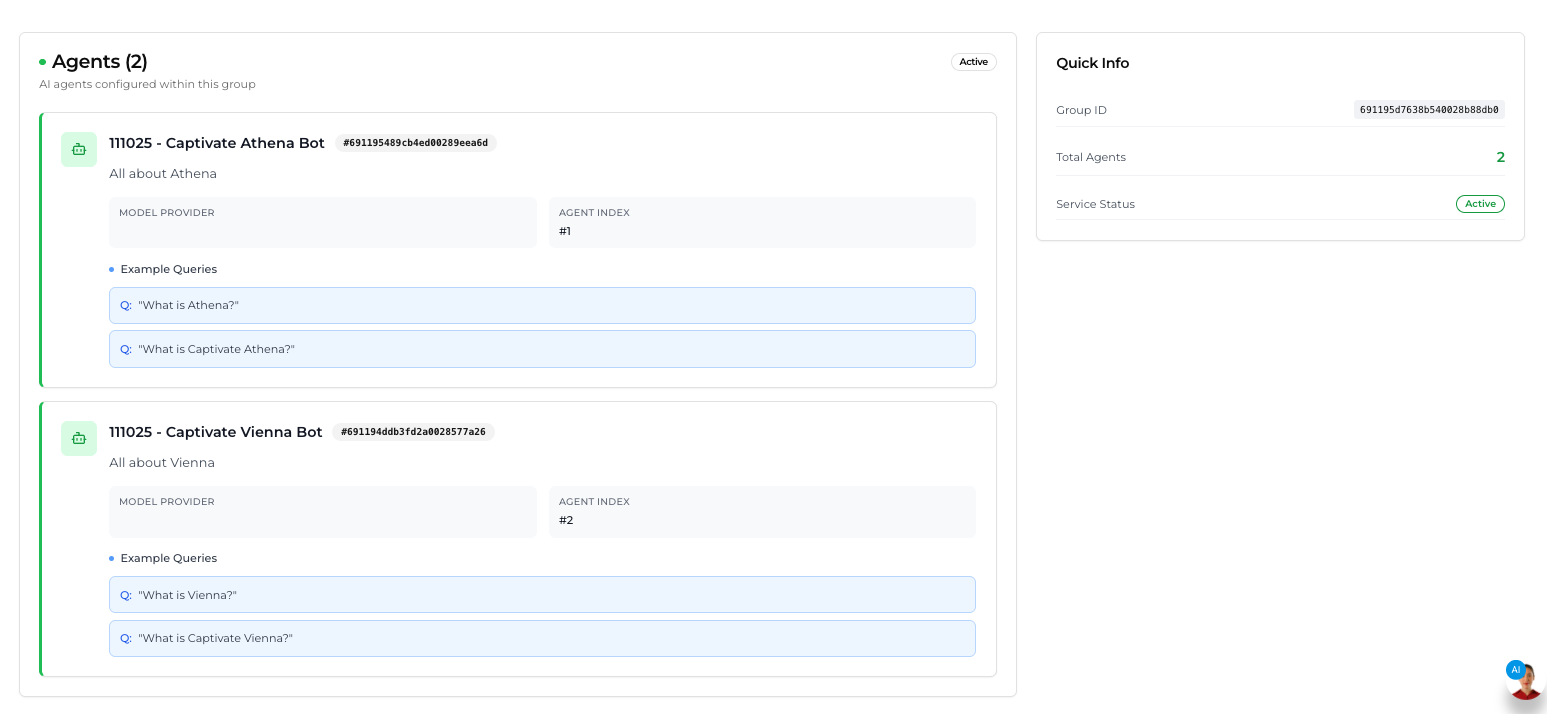The width and height of the screenshot is (1547, 714).
Task: Select the Q icon beside "What is Captivate Vienna?"
Action: [x=125, y=638]
